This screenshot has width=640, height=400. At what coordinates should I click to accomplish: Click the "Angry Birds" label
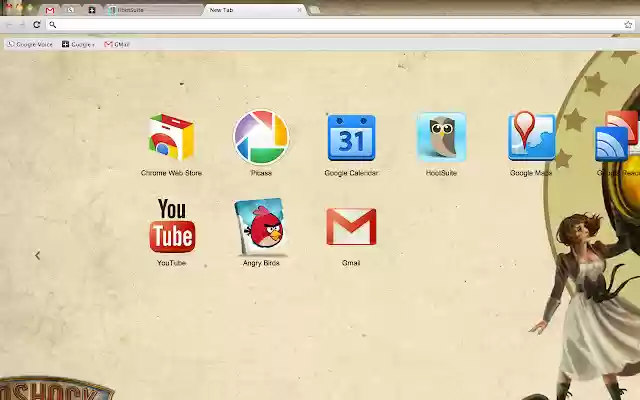tap(261, 263)
